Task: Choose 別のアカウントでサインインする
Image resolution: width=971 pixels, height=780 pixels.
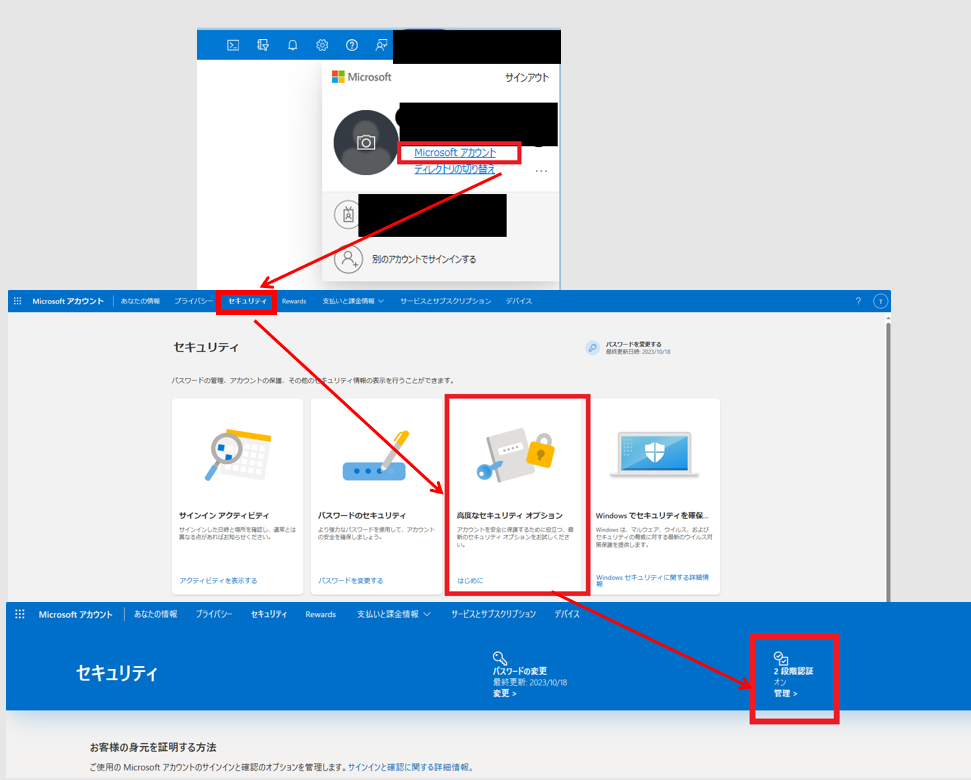Action: 424,259
